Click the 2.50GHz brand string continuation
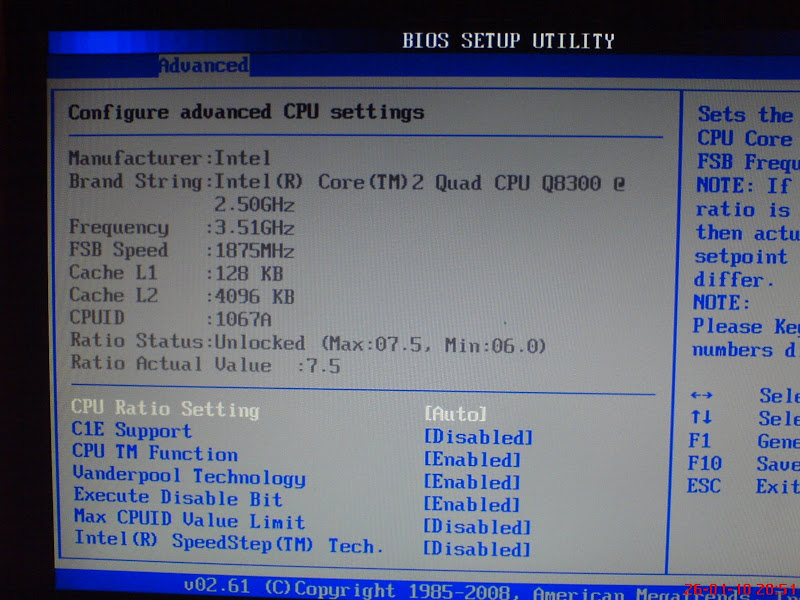Viewport: 800px width, 600px height. click(254, 205)
